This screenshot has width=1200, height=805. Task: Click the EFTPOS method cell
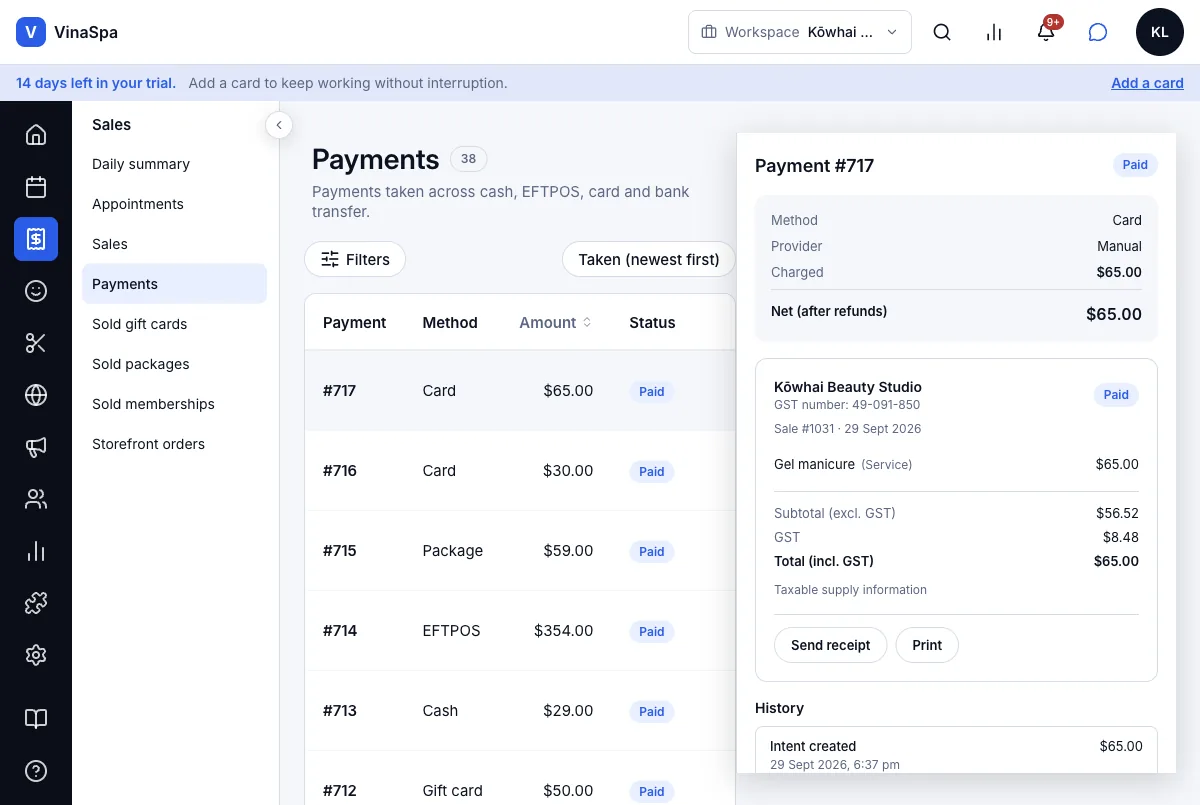(451, 631)
